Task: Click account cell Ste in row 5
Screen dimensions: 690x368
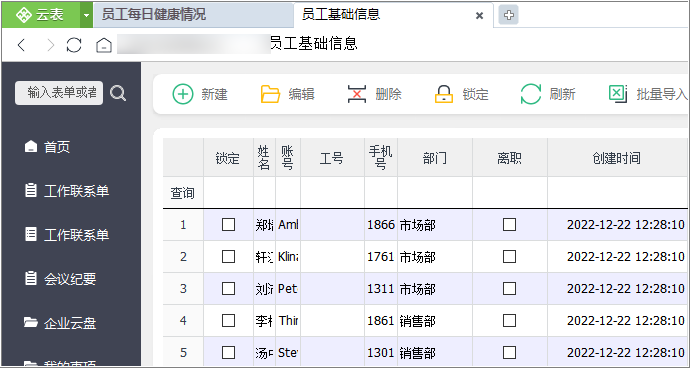Action: (288, 352)
